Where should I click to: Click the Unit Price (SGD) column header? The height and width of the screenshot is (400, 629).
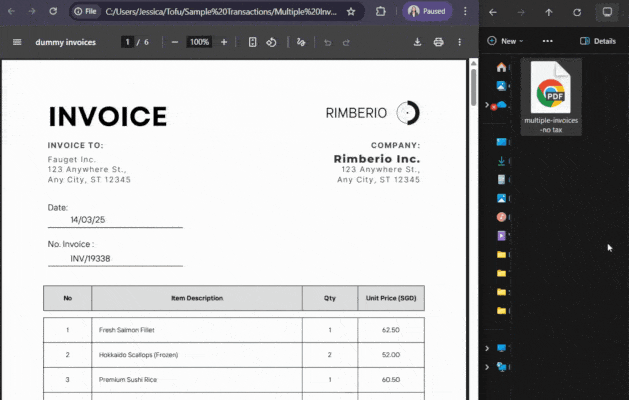point(391,298)
